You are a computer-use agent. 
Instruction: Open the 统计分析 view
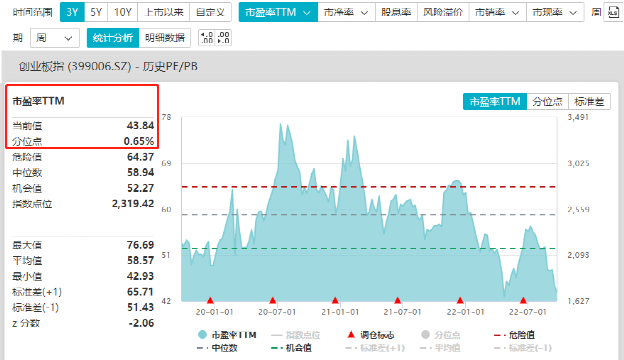coord(113,38)
